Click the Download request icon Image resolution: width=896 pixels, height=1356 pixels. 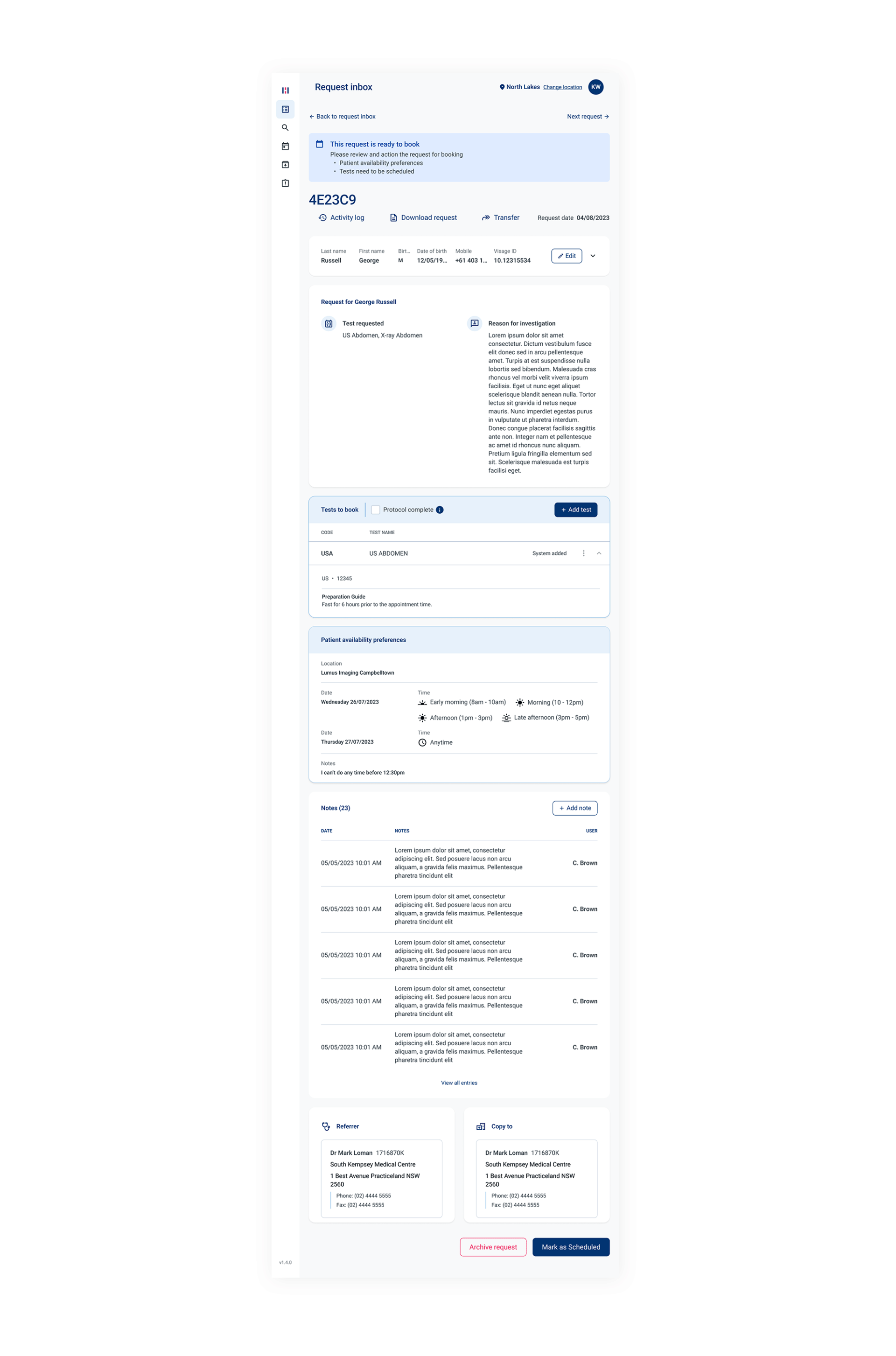pos(391,218)
